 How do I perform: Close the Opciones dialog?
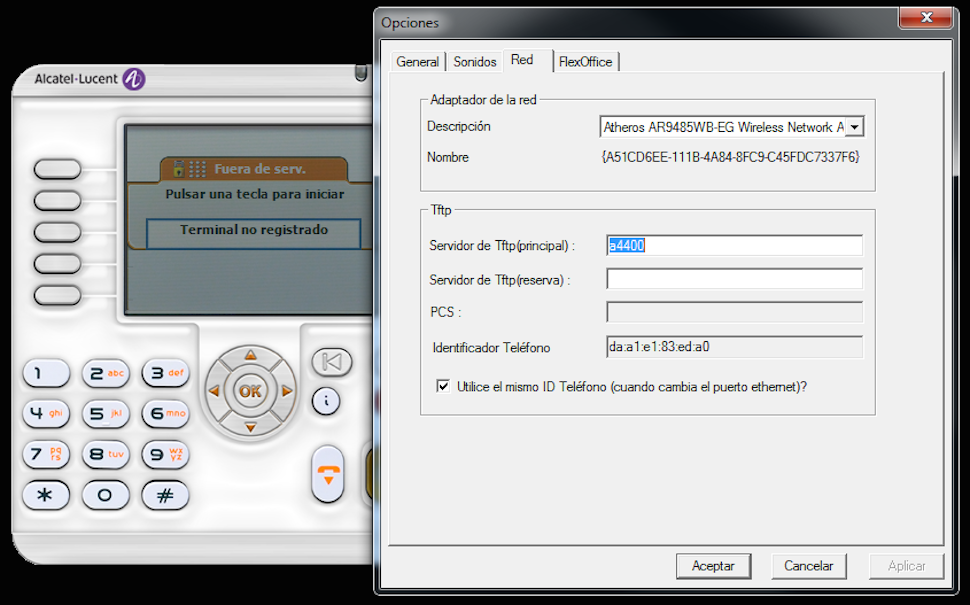925,17
